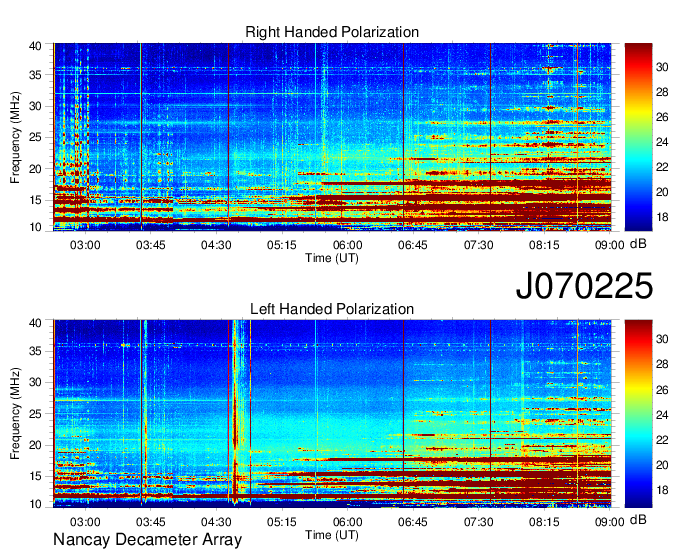
Task: Click the "dB" unit label of Left Handed colorbar
Action: pyautogui.click(x=638, y=520)
